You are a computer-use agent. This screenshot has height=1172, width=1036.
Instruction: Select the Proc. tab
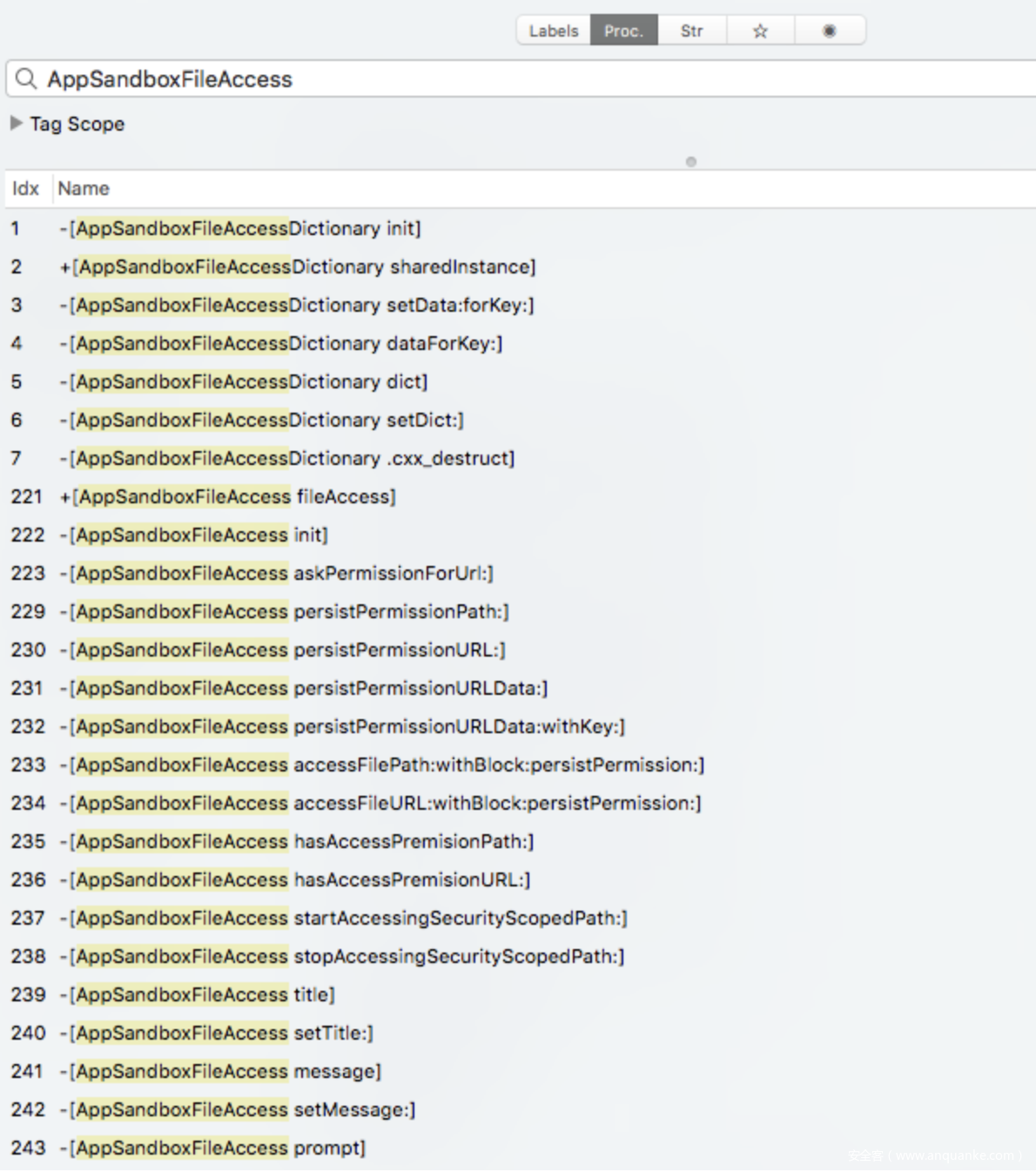click(x=623, y=30)
